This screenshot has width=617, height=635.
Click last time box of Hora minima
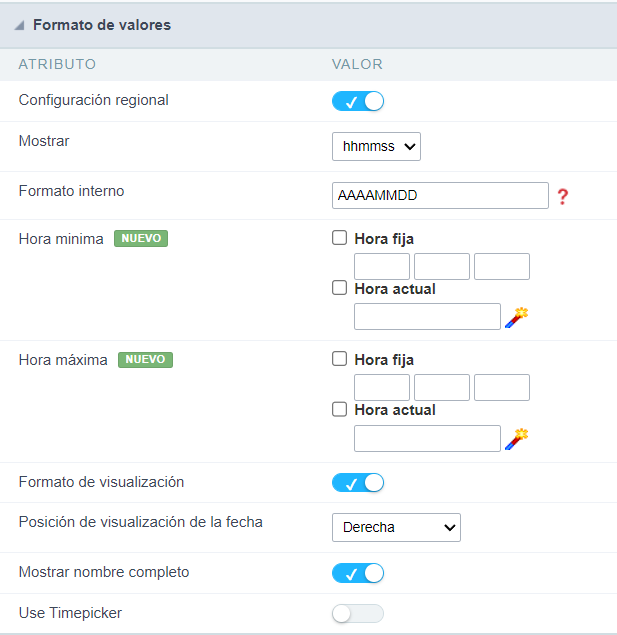point(502,266)
